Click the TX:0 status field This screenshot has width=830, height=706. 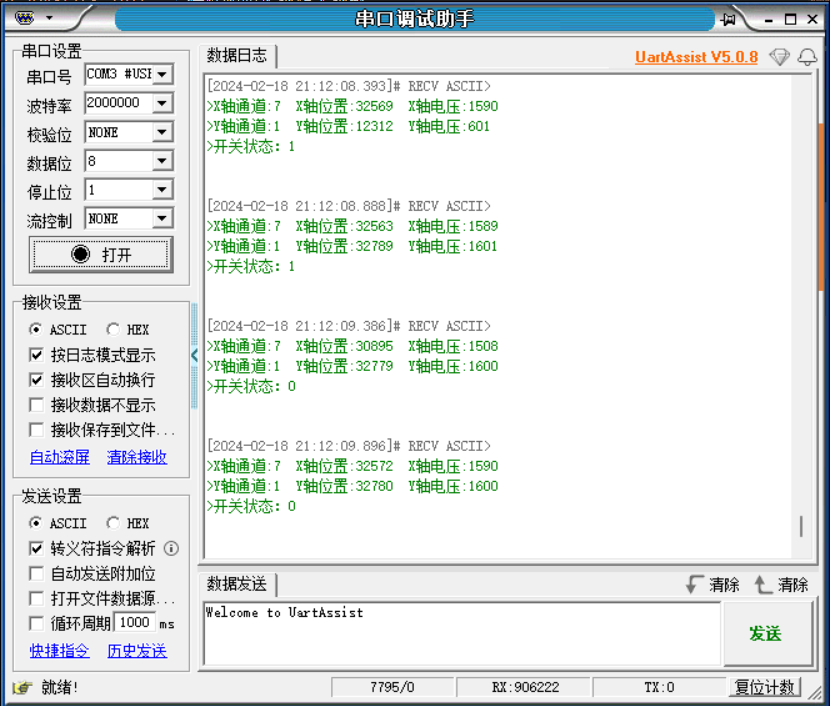point(659,687)
